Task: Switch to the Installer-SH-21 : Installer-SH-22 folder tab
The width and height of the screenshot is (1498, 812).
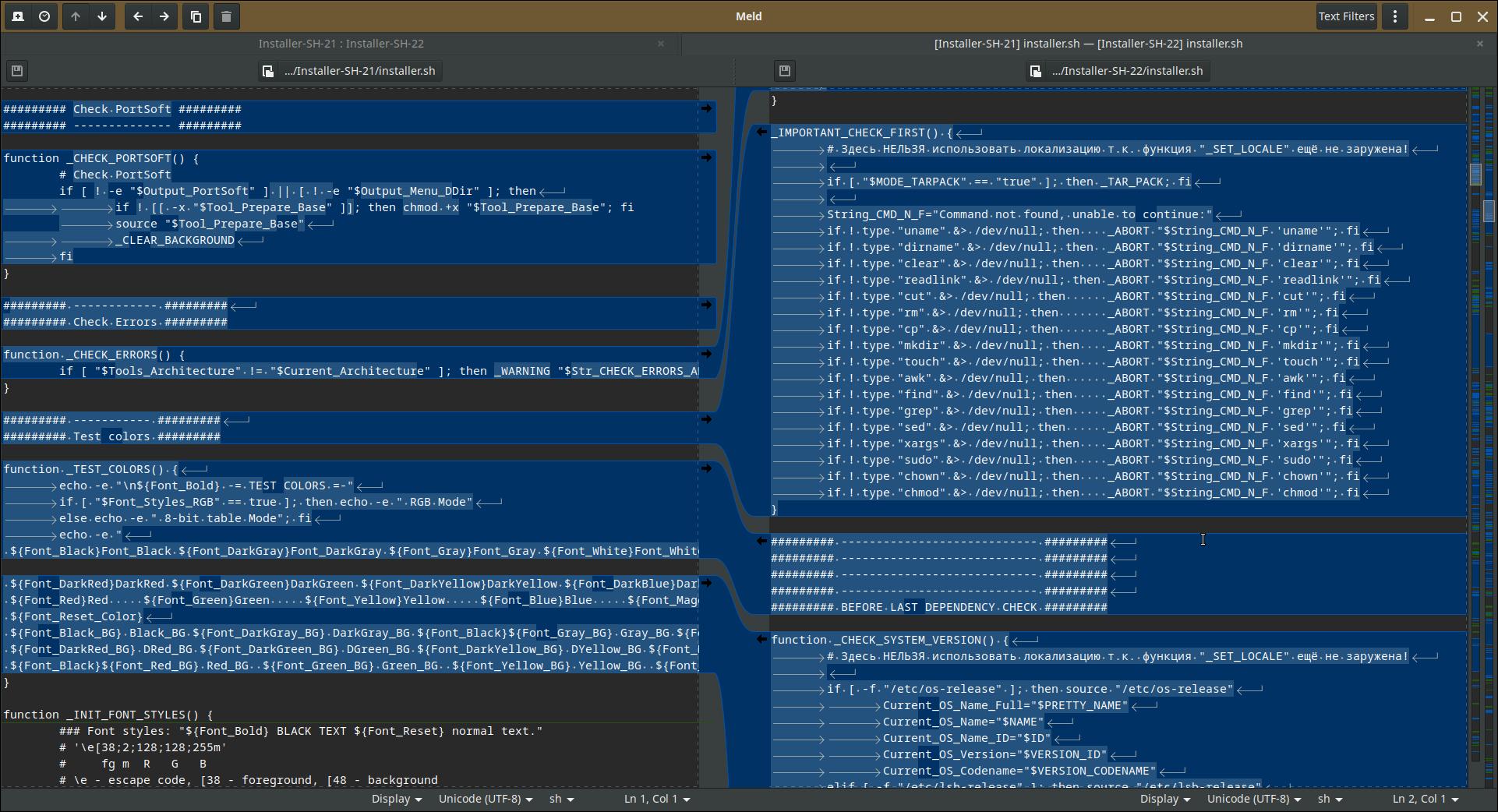Action: coord(341,44)
